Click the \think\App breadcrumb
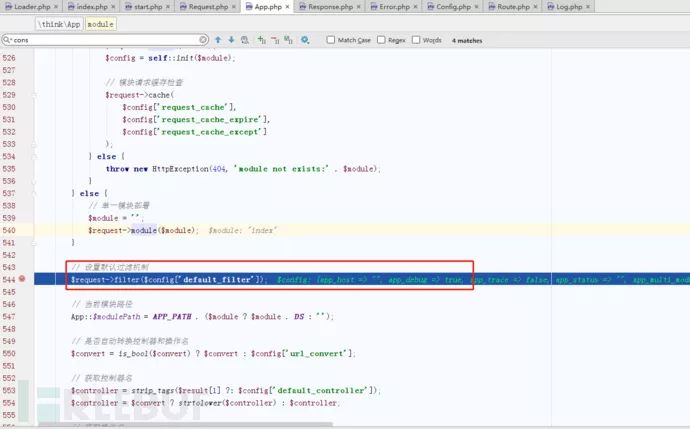Image resolution: width=690 pixels, height=429 pixels. (x=59, y=24)
